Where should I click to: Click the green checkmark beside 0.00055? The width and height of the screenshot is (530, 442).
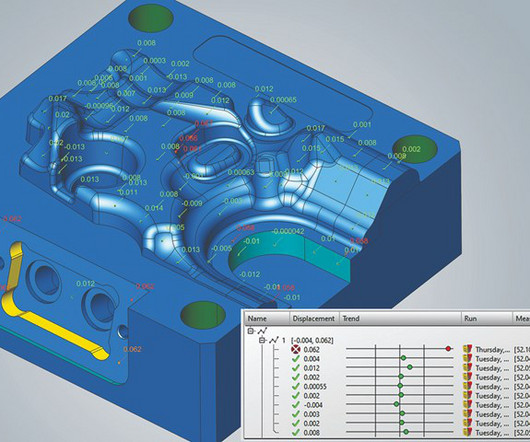point(296,386)
